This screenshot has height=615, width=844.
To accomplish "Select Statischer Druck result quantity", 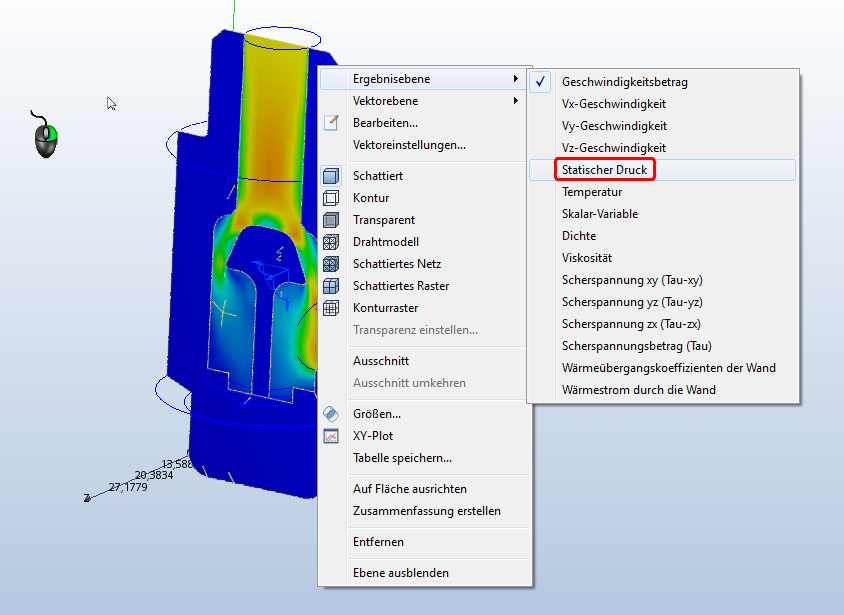I will [x=663, y=170].
